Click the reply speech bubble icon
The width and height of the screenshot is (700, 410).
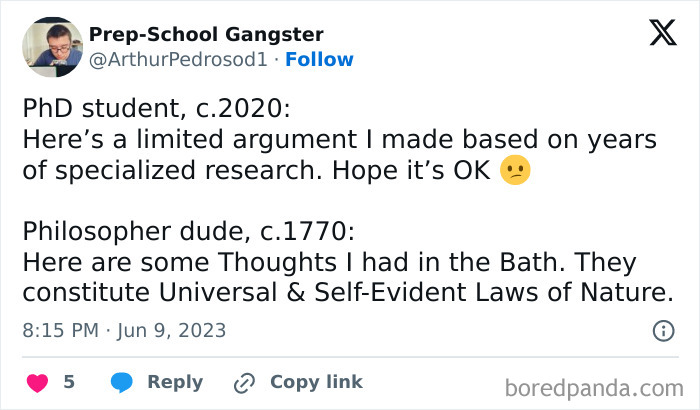point(122,382)
